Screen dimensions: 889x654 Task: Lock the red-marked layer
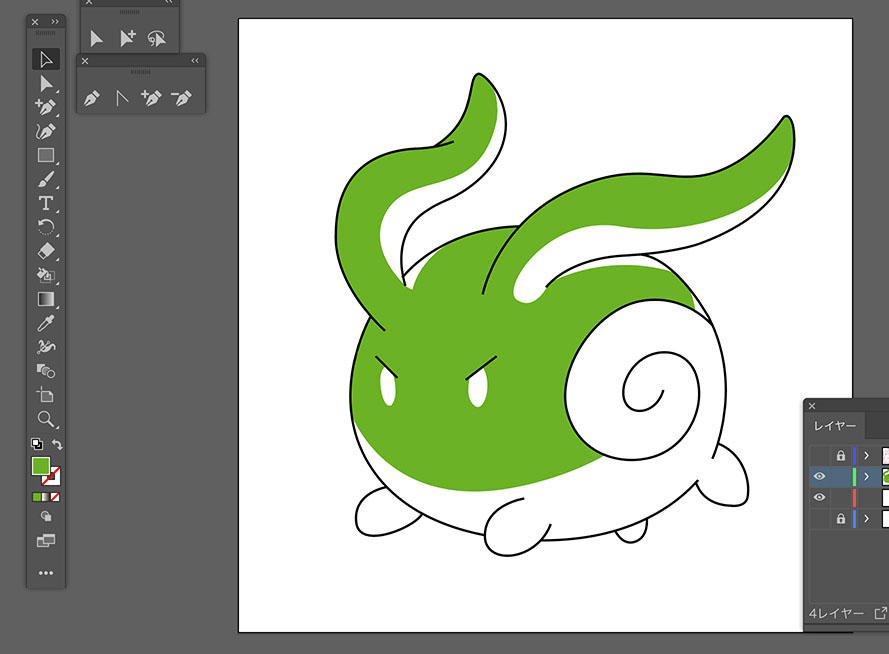pos(841,498)
